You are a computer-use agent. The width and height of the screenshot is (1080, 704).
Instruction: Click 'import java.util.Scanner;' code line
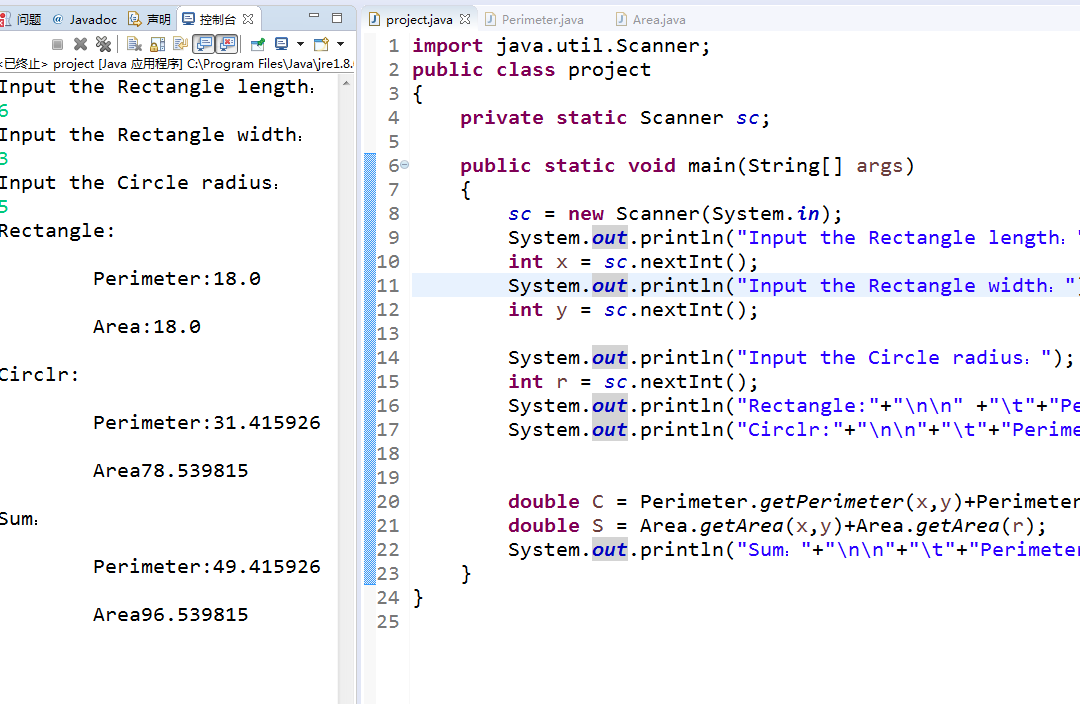tap(561, 45)
